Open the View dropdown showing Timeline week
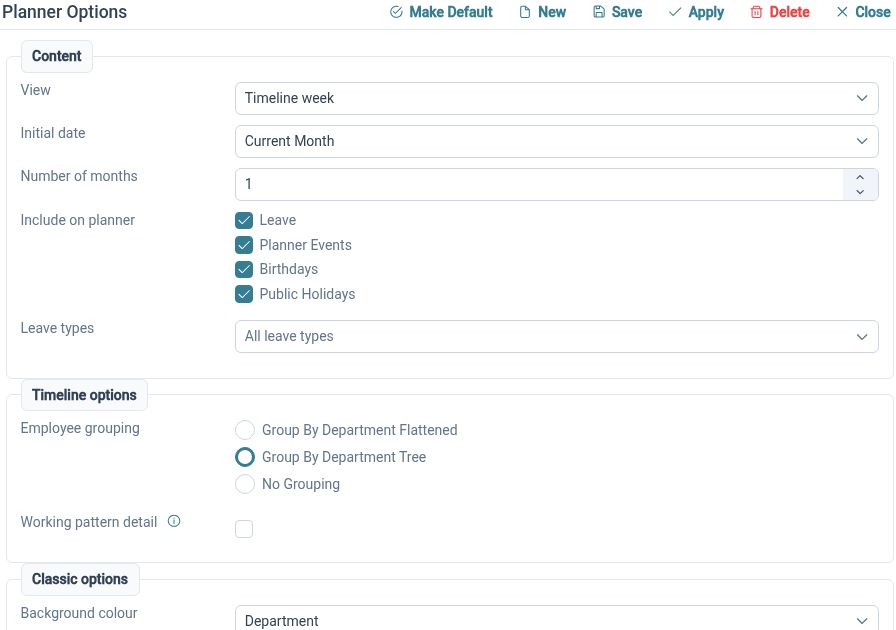Screen dimensions: 896x630 557,98
